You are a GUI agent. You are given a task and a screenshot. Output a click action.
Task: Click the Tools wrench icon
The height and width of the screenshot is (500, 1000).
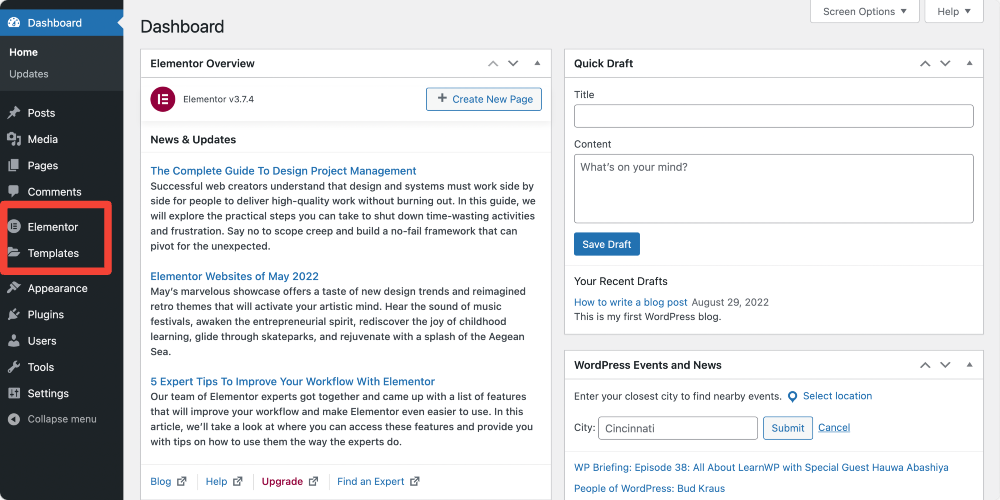coord(13,367)
